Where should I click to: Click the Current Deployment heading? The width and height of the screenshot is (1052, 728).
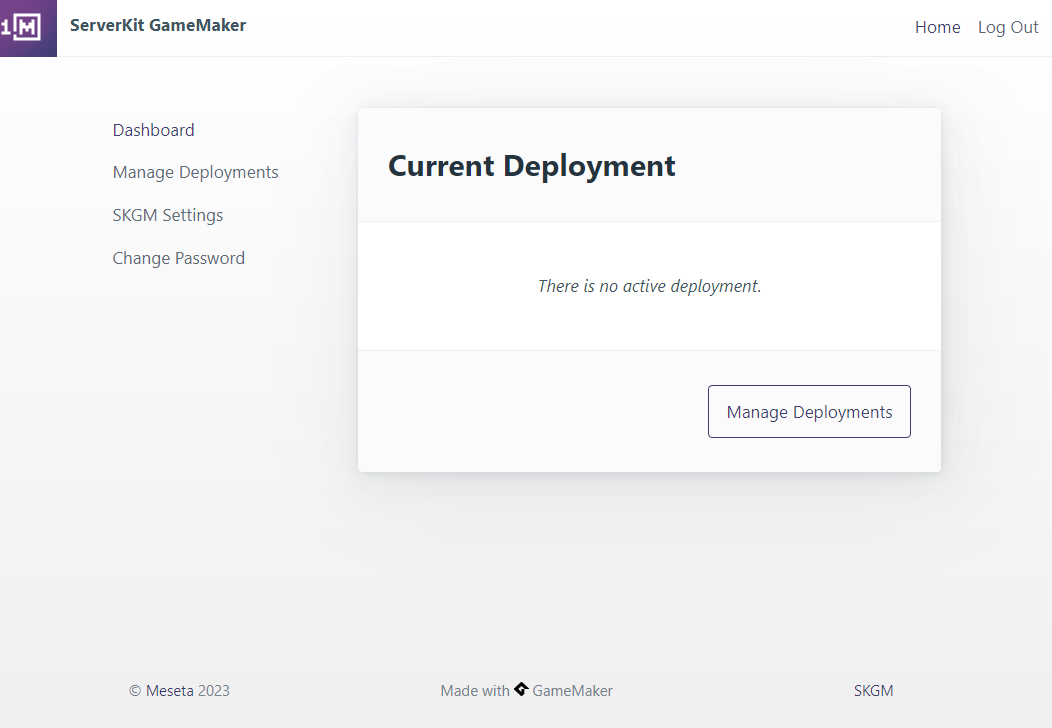(x=531, y=166)
